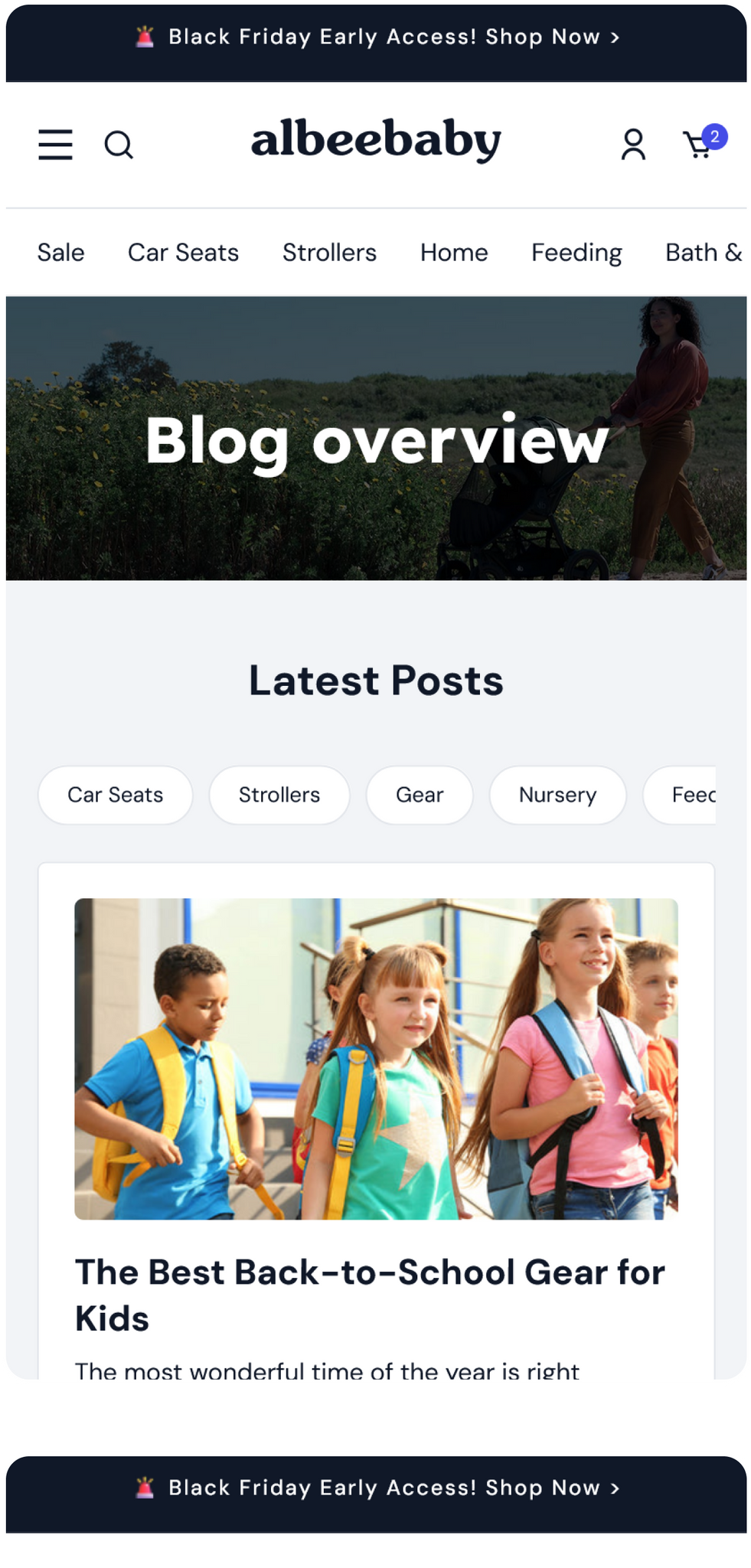
Task: Go to Strollers in navigation bar
Action: click(x=329, y=252)
